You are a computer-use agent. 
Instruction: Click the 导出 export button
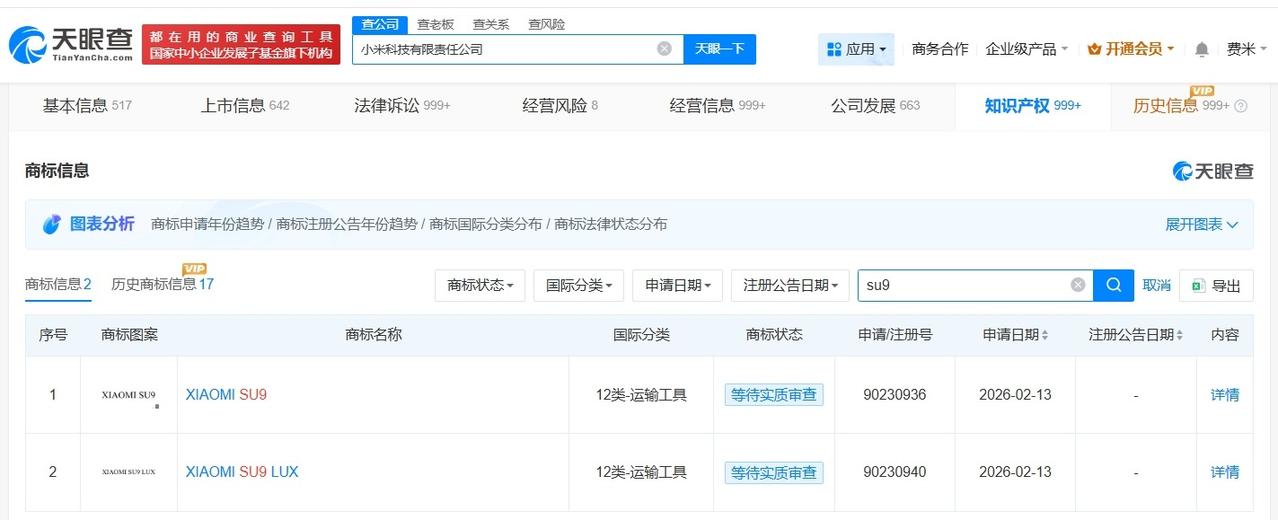1216,285
